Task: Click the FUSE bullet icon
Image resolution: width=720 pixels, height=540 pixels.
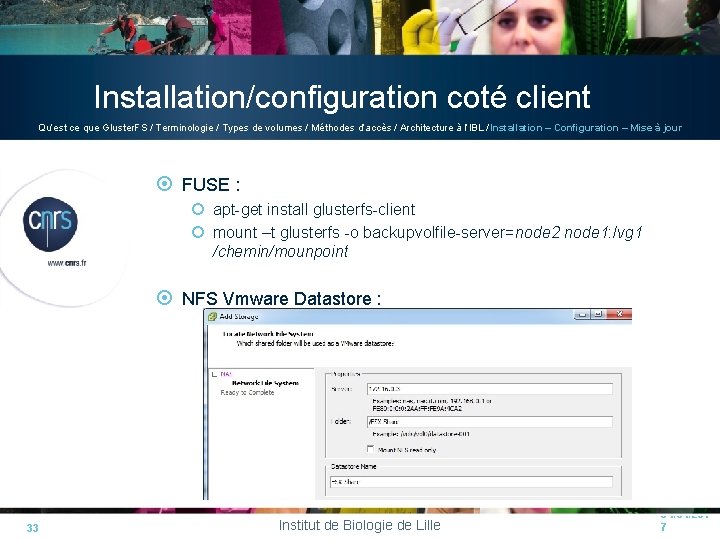Action: [164, 184]
